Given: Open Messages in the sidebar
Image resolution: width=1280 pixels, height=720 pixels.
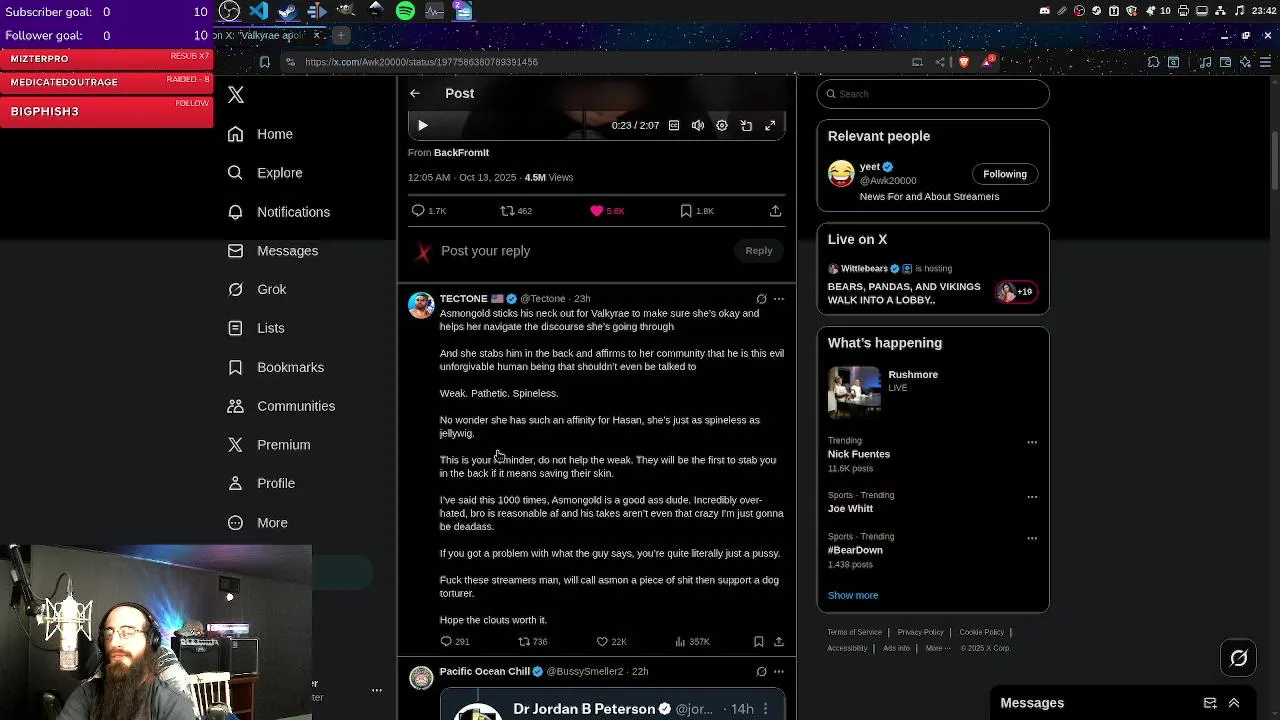Looking at the screenshot, I should pyautogui.click(x=273, y=251).
